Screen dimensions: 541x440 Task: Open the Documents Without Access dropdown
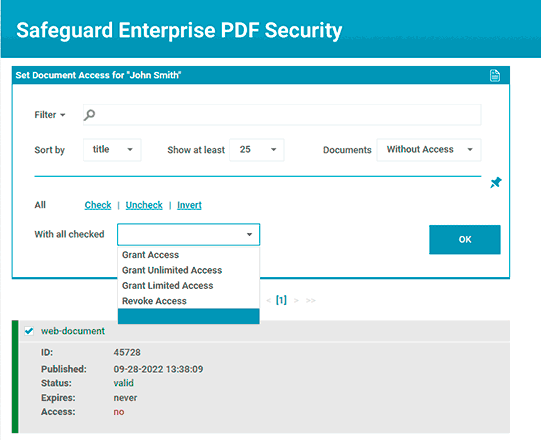coord(429,150)
